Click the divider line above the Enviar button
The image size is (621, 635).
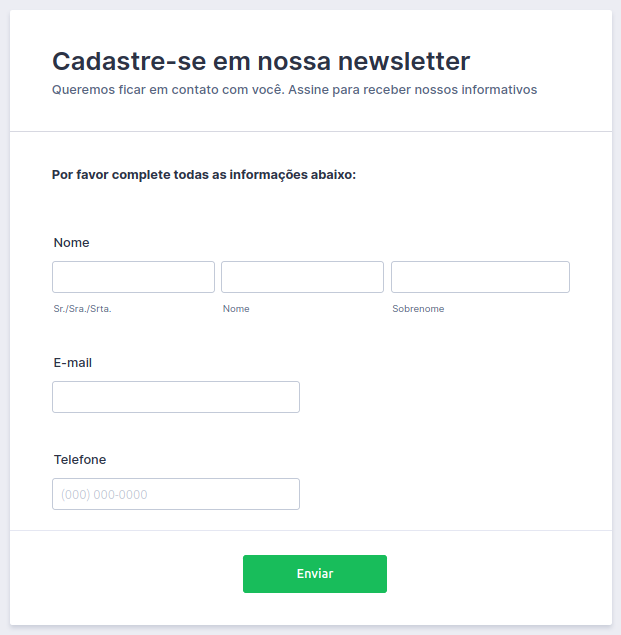pyautogui.click(x=310, y=530)
